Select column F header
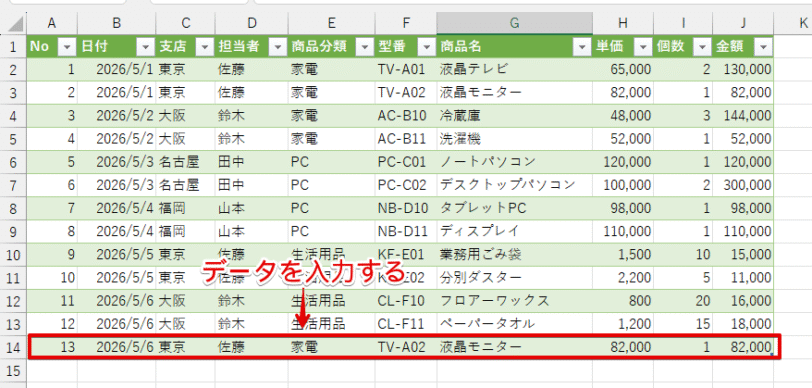 406,23
